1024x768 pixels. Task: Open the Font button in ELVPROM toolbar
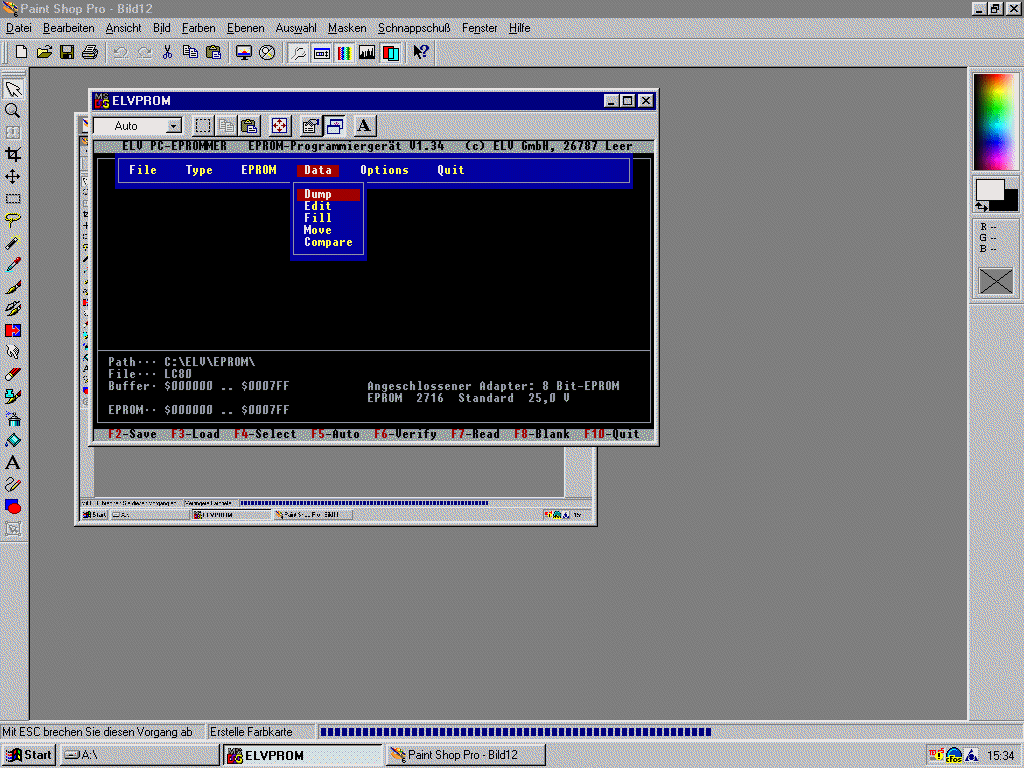click(364, 125)
